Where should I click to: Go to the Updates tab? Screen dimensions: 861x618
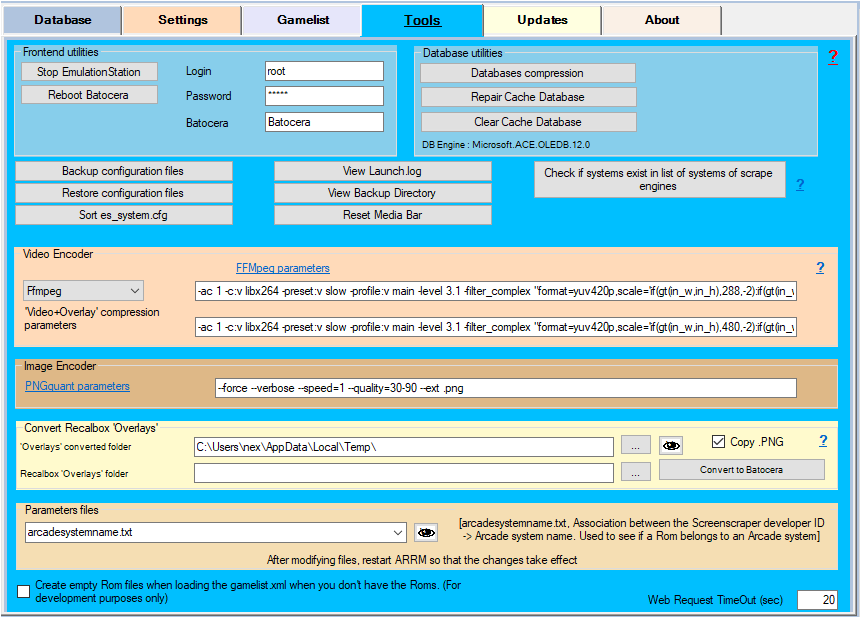click(542, 20)
